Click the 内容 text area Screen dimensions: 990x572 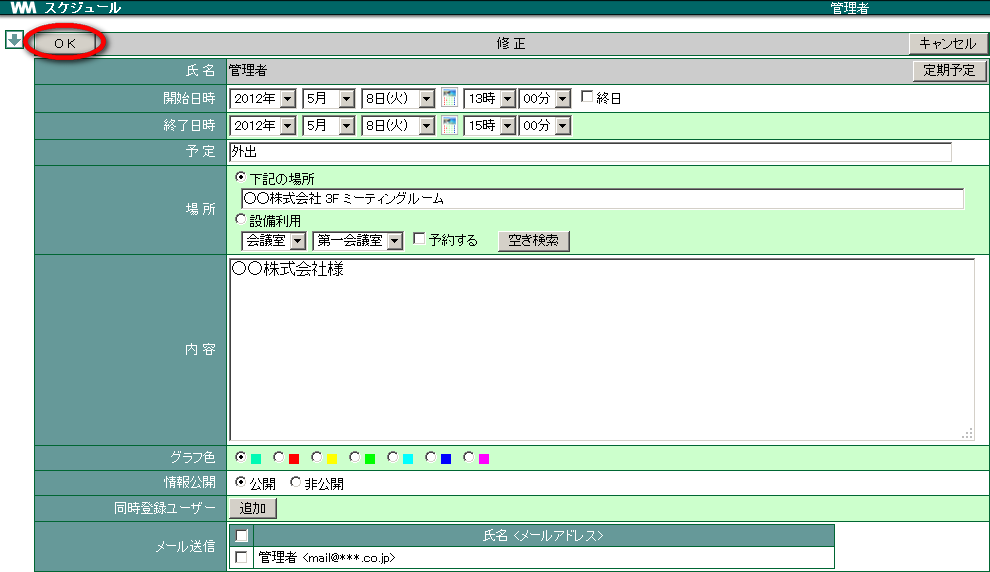602,349
